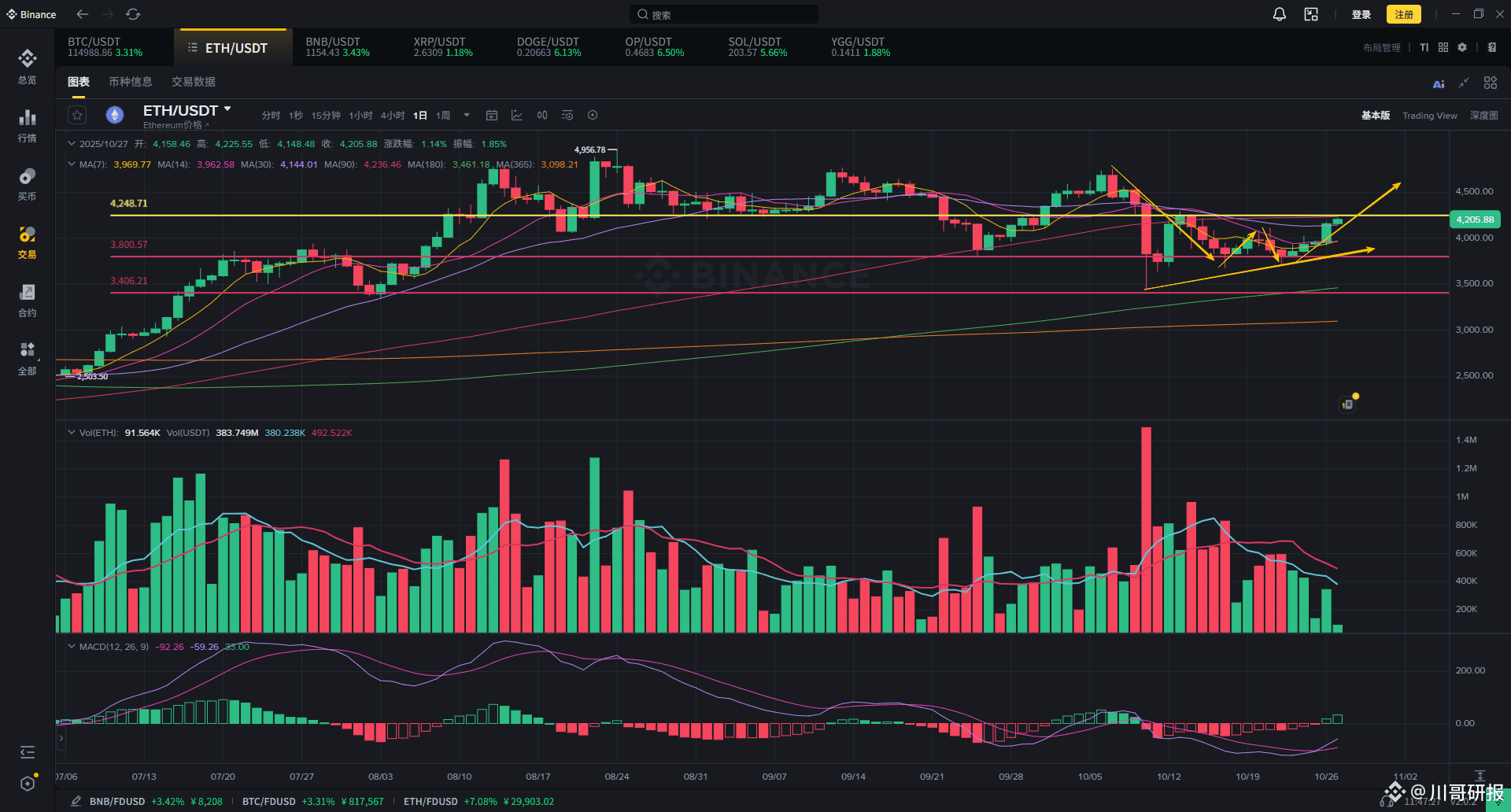Focus the 搜索 search field
Screen dimensions: 1511x812
(724, 14)
